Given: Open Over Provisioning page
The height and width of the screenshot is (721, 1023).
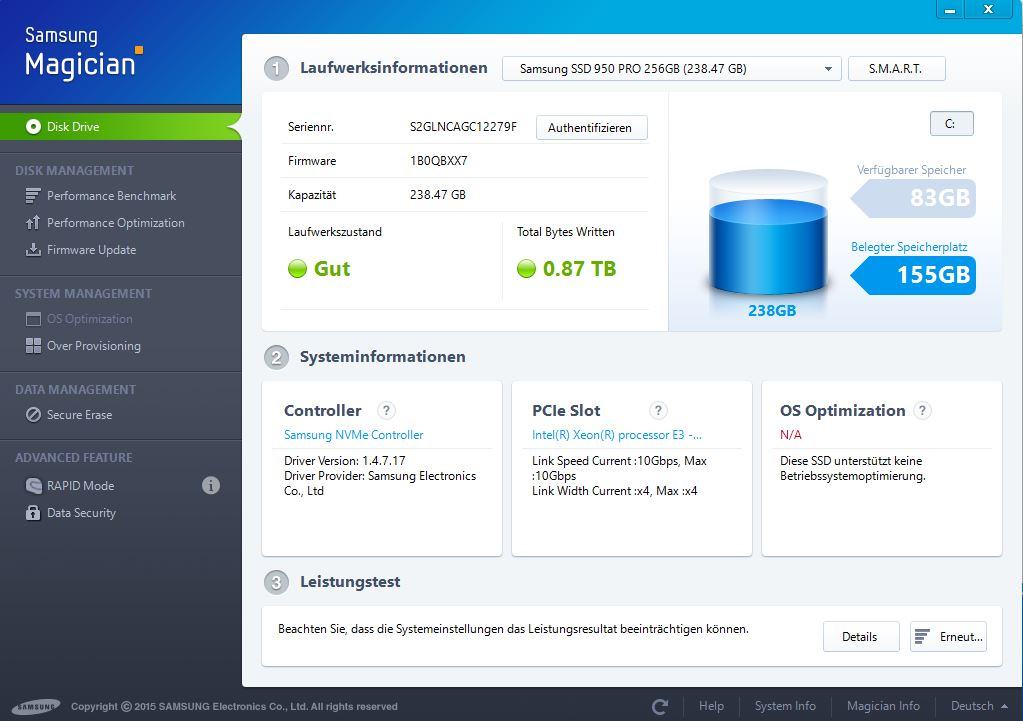Looking at the screenshot, I should click(93, 346).
